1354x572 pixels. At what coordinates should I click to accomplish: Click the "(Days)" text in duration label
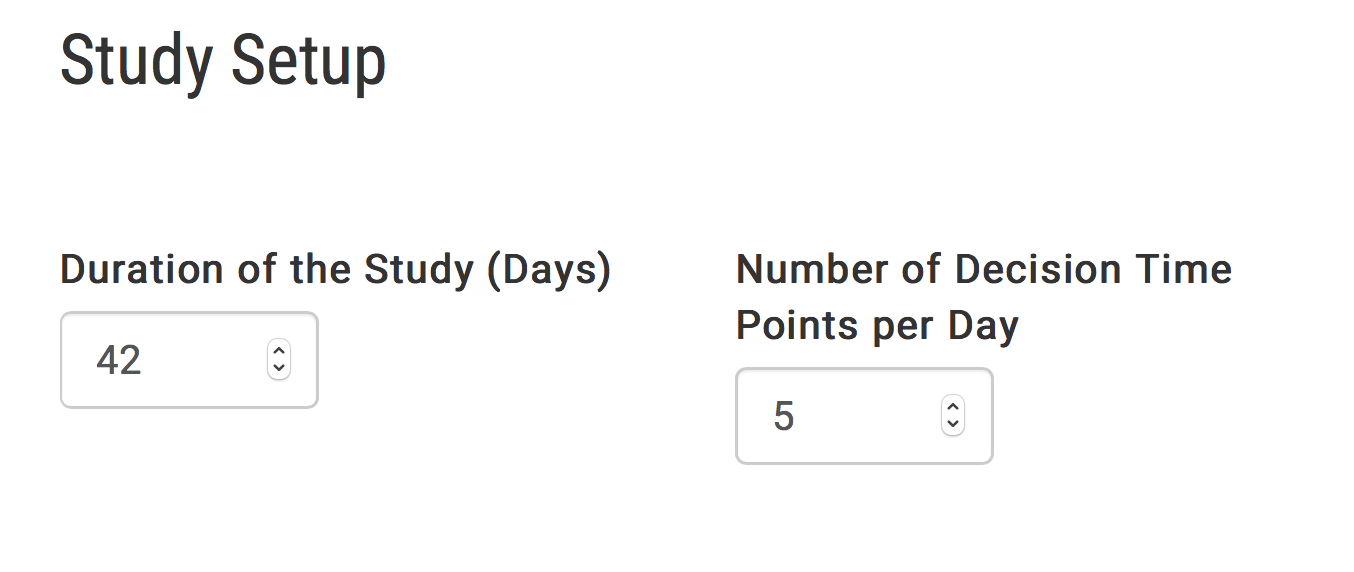coord(549,270)
